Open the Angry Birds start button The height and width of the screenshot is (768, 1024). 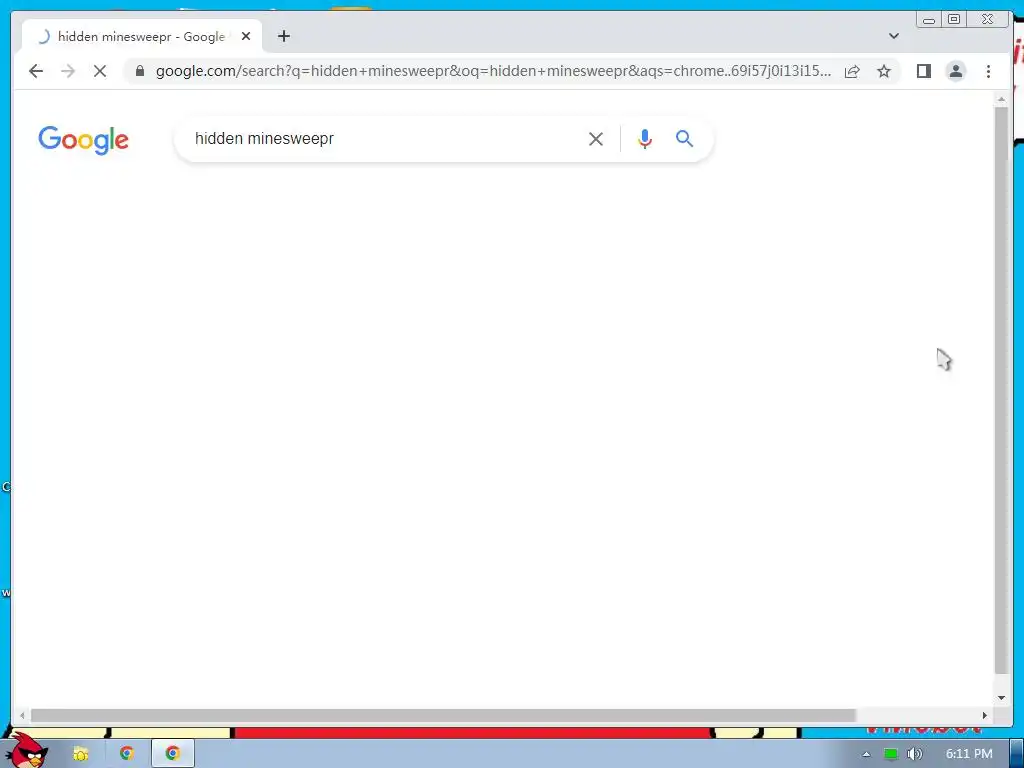click(27, 750)
